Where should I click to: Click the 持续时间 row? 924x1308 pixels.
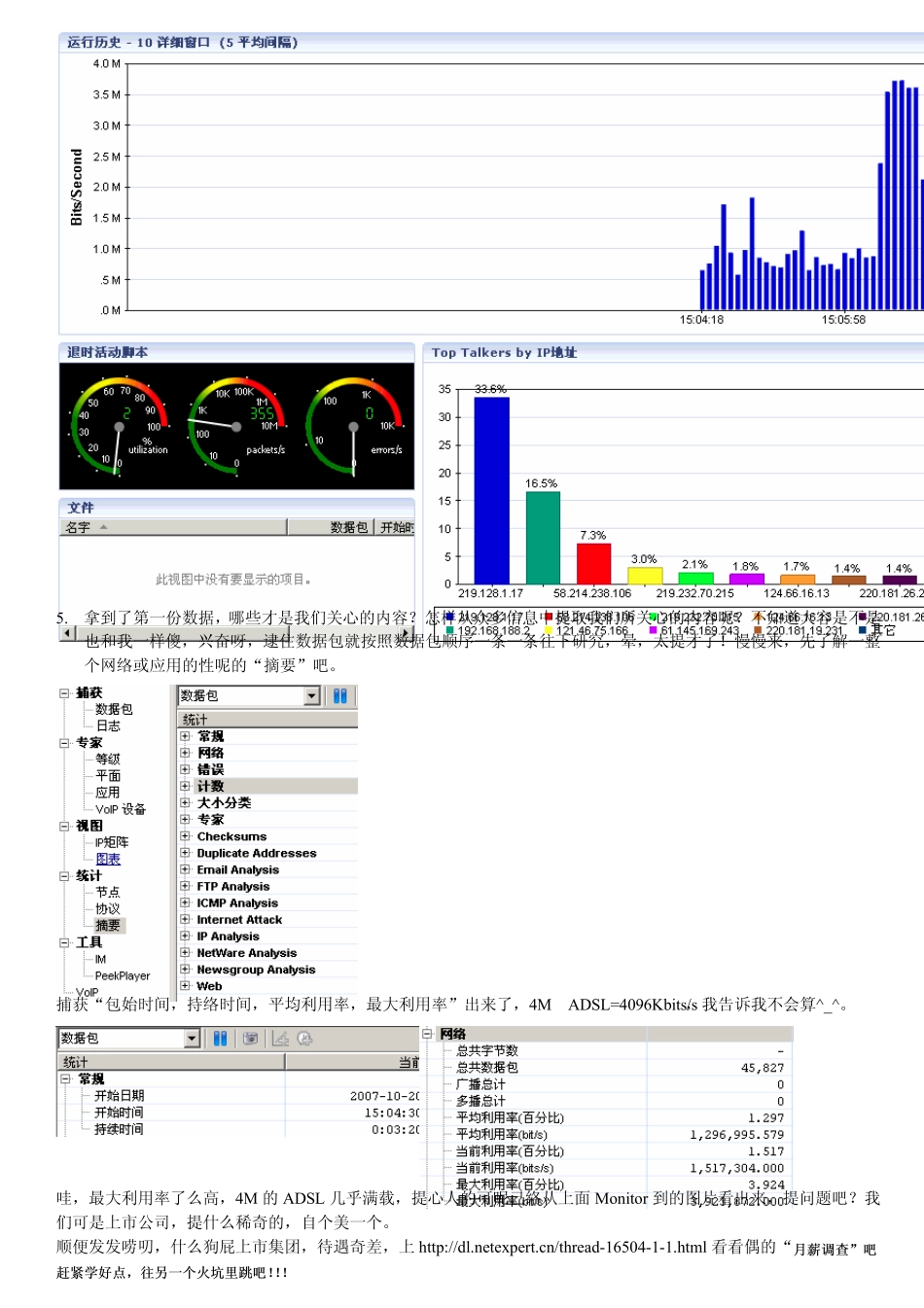(240, 1129)
